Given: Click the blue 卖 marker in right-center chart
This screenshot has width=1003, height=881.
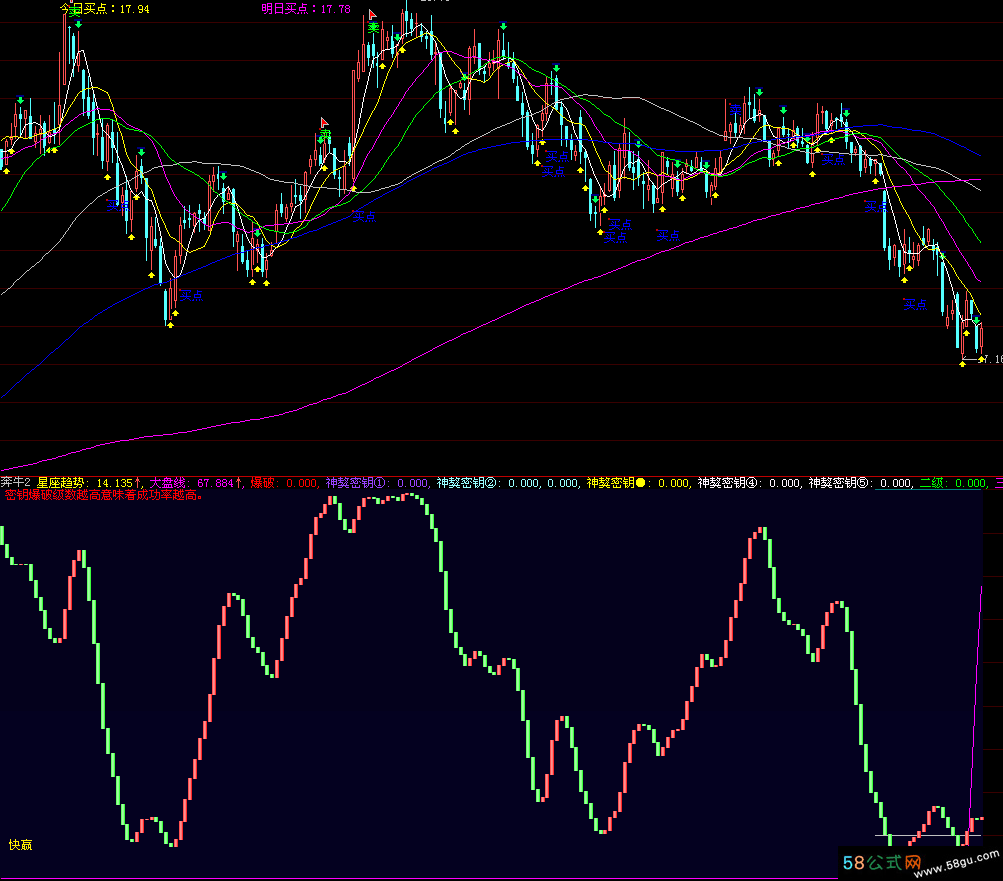Looking at the screenshot, I should 737,110.
